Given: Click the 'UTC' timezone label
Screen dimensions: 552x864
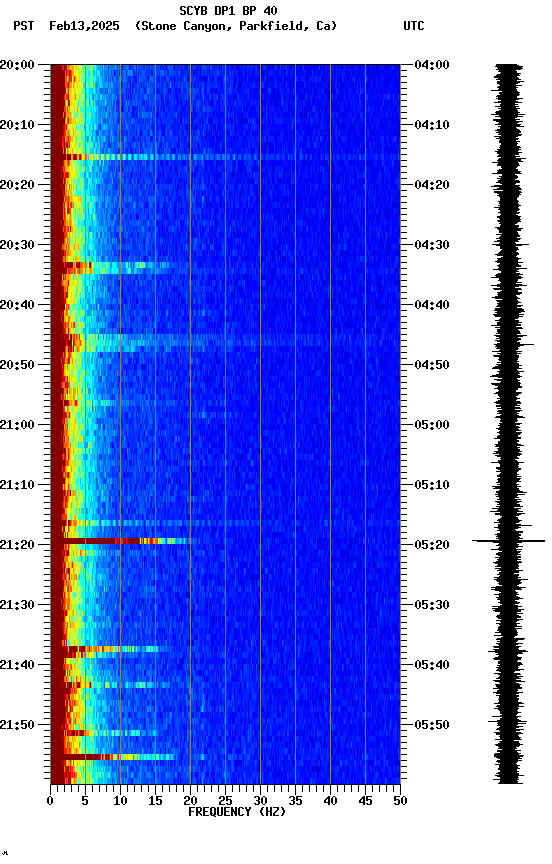Looking at the screenshot, I should coord(414,26).
